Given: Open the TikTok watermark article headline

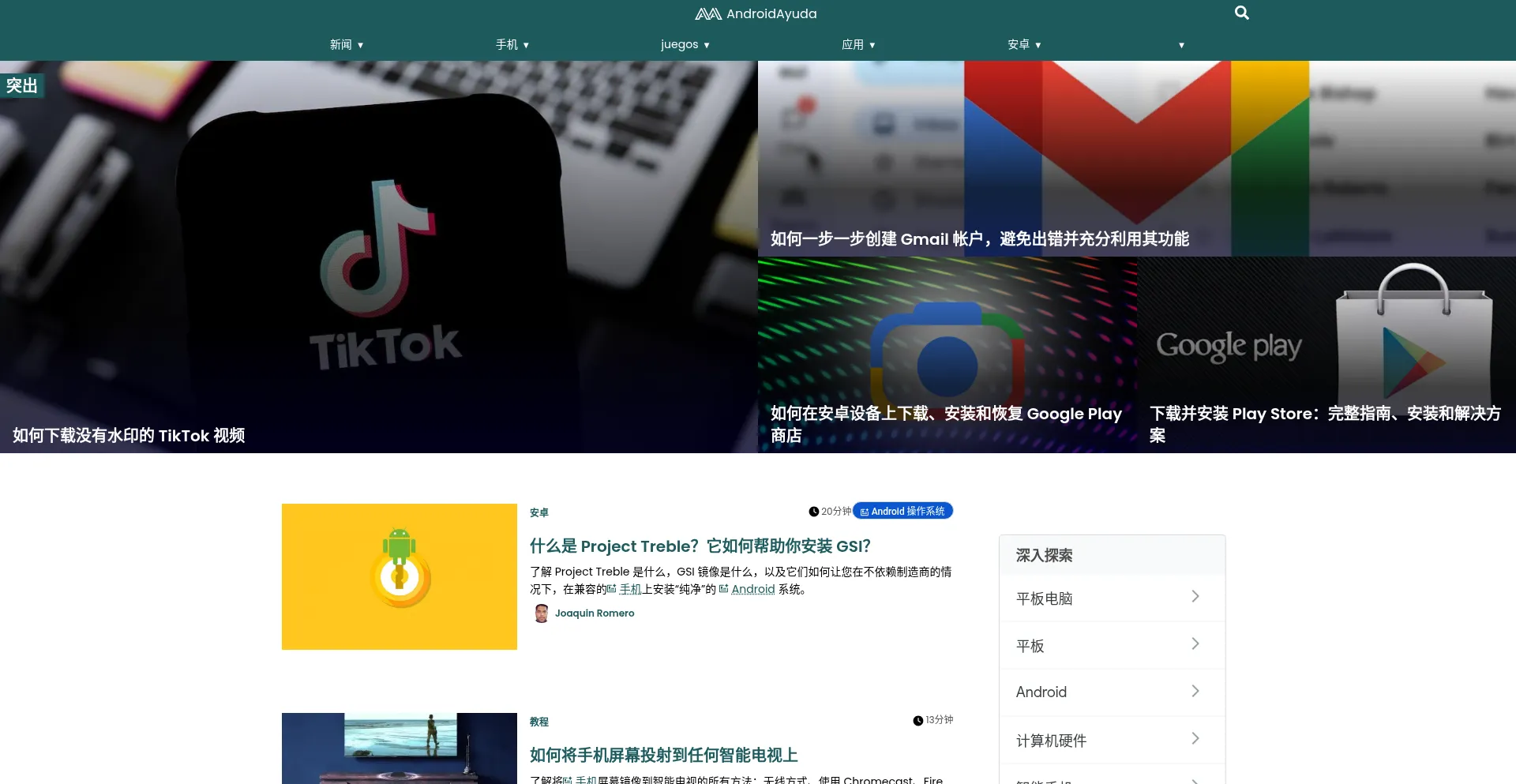Looking at the screenshot, I should [129, 435].
